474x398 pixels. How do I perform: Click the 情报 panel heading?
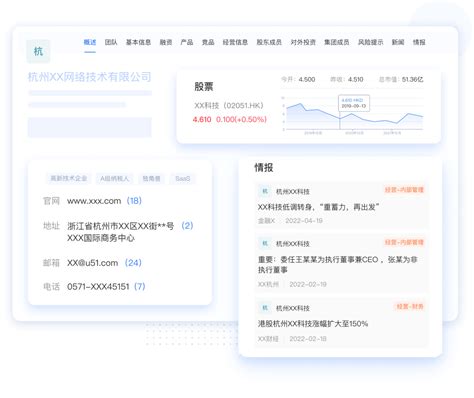coord(264,167)
